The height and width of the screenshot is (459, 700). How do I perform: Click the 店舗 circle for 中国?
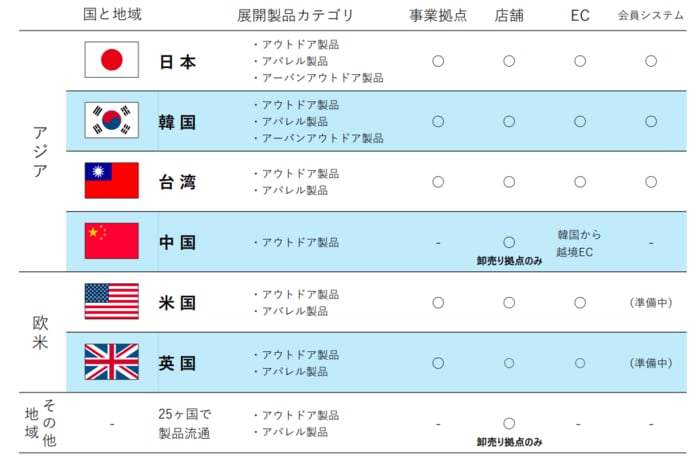509,242
